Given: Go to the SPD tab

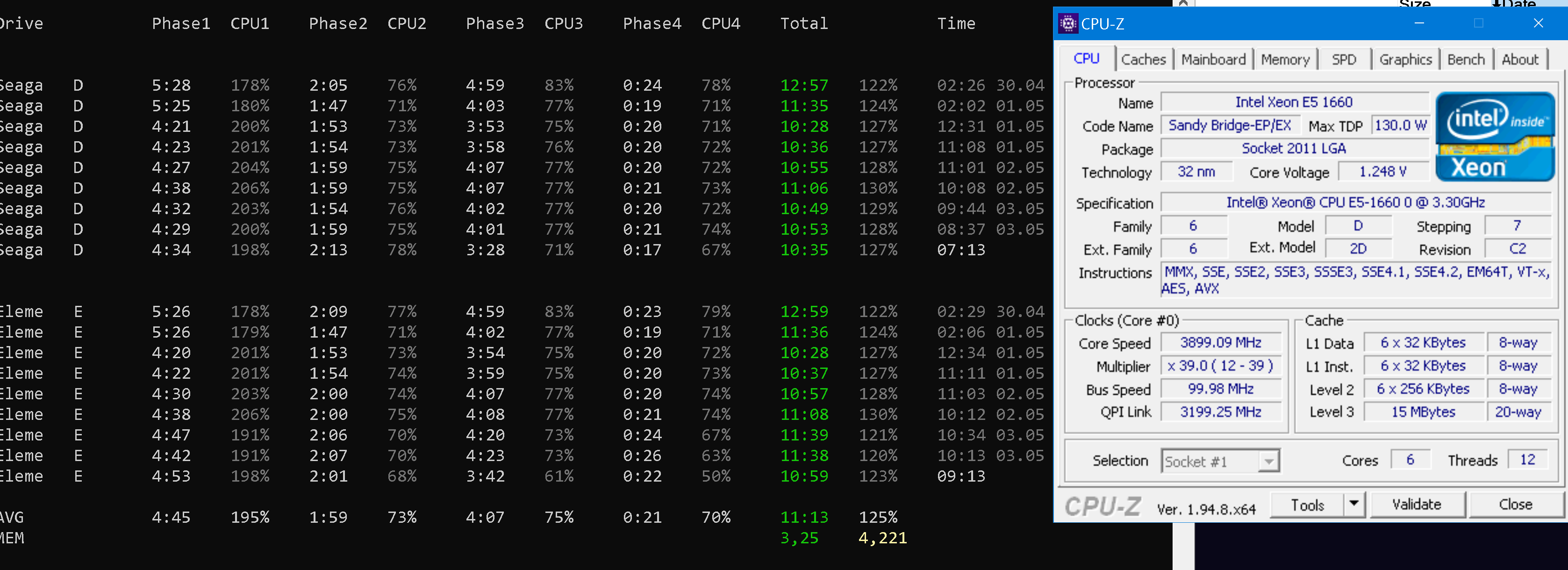Looking at the screenshot, I should (1343, 59).
